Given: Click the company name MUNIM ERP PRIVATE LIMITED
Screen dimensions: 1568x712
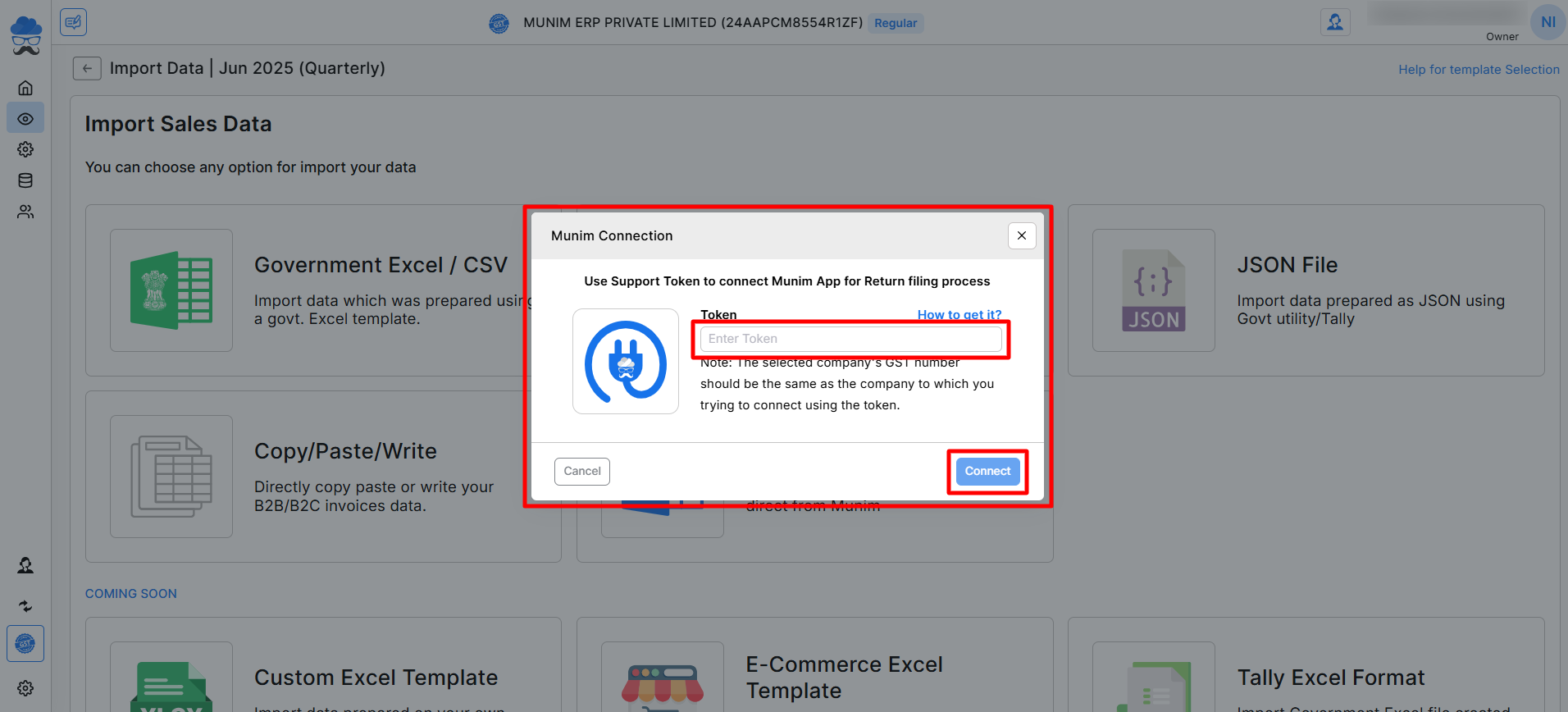Looking at the screenshot, I should tap(693, 23).
